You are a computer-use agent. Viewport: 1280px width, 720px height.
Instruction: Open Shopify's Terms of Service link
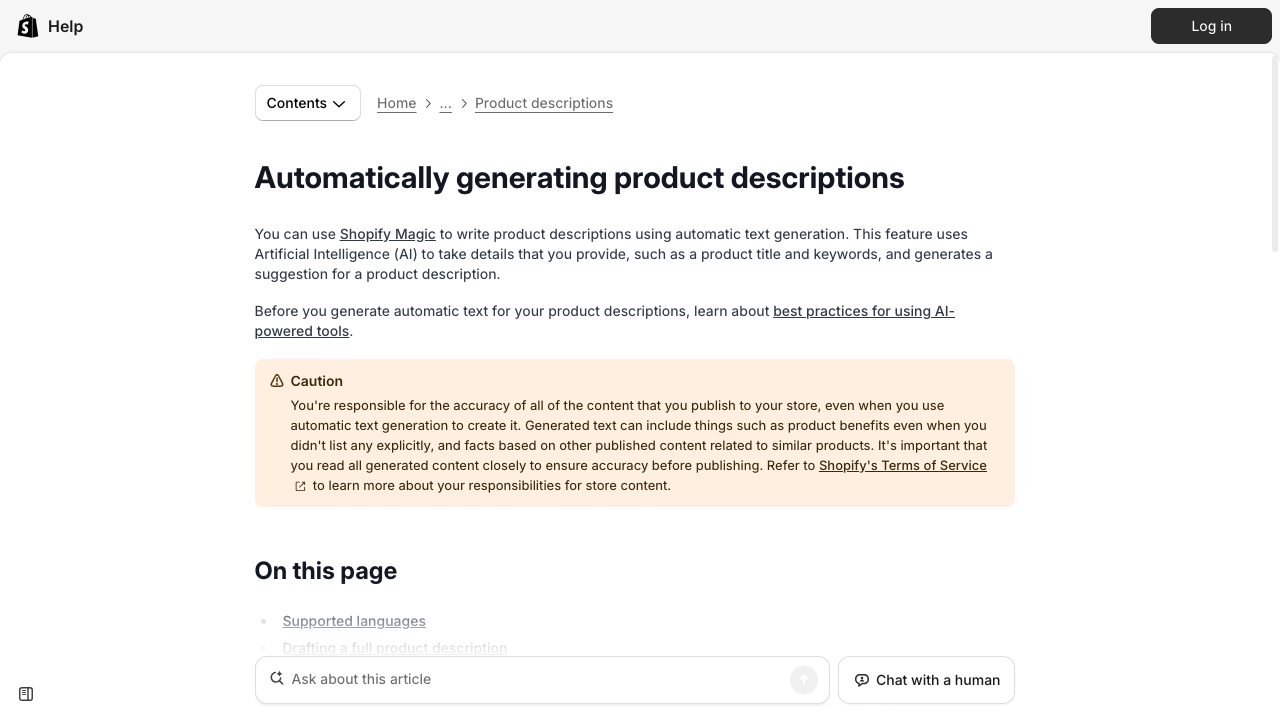(903, 465)
